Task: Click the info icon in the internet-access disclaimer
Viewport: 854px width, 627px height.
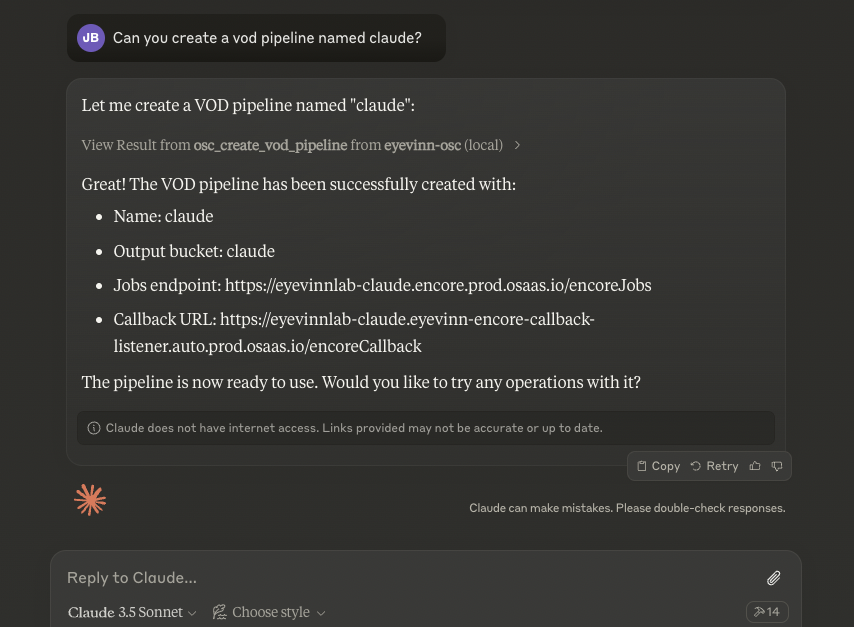Action: [93, 428]
